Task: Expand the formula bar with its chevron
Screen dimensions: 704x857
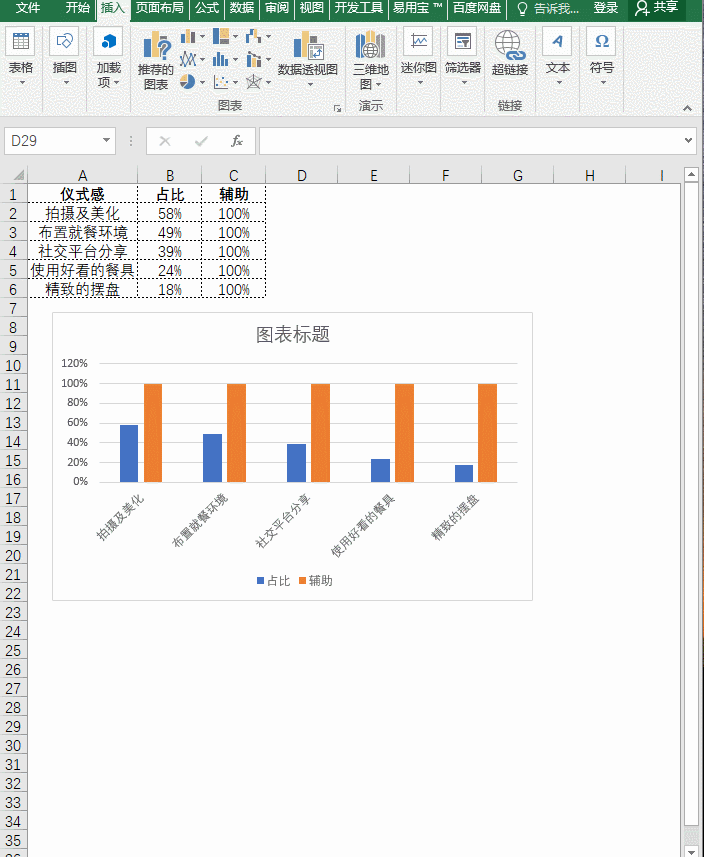Action: pyautogui.click(x=688, y=140)
